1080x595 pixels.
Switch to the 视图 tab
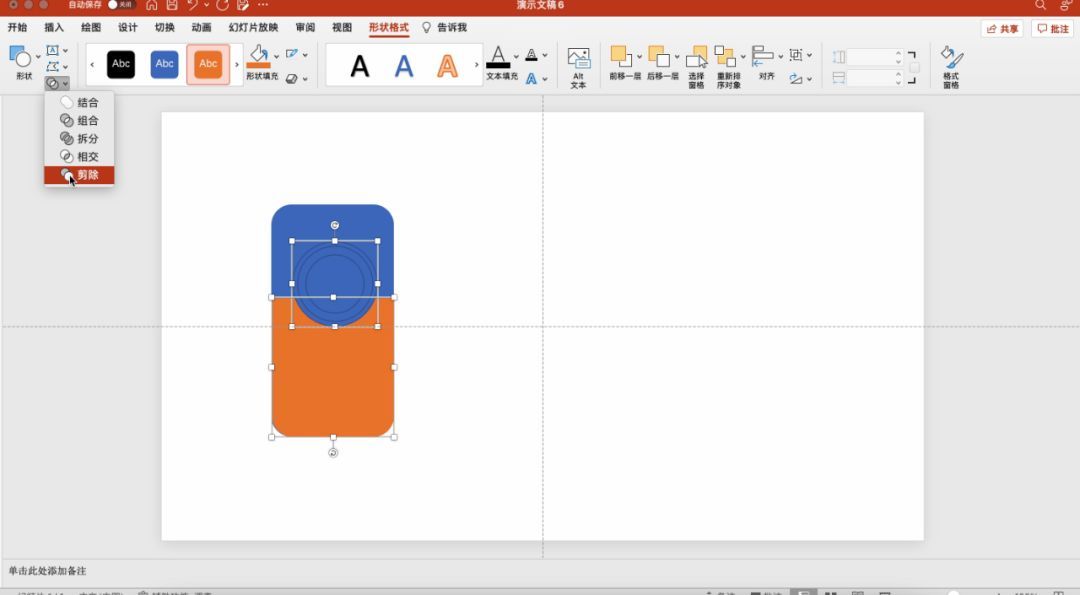click(x=342, y=28)
